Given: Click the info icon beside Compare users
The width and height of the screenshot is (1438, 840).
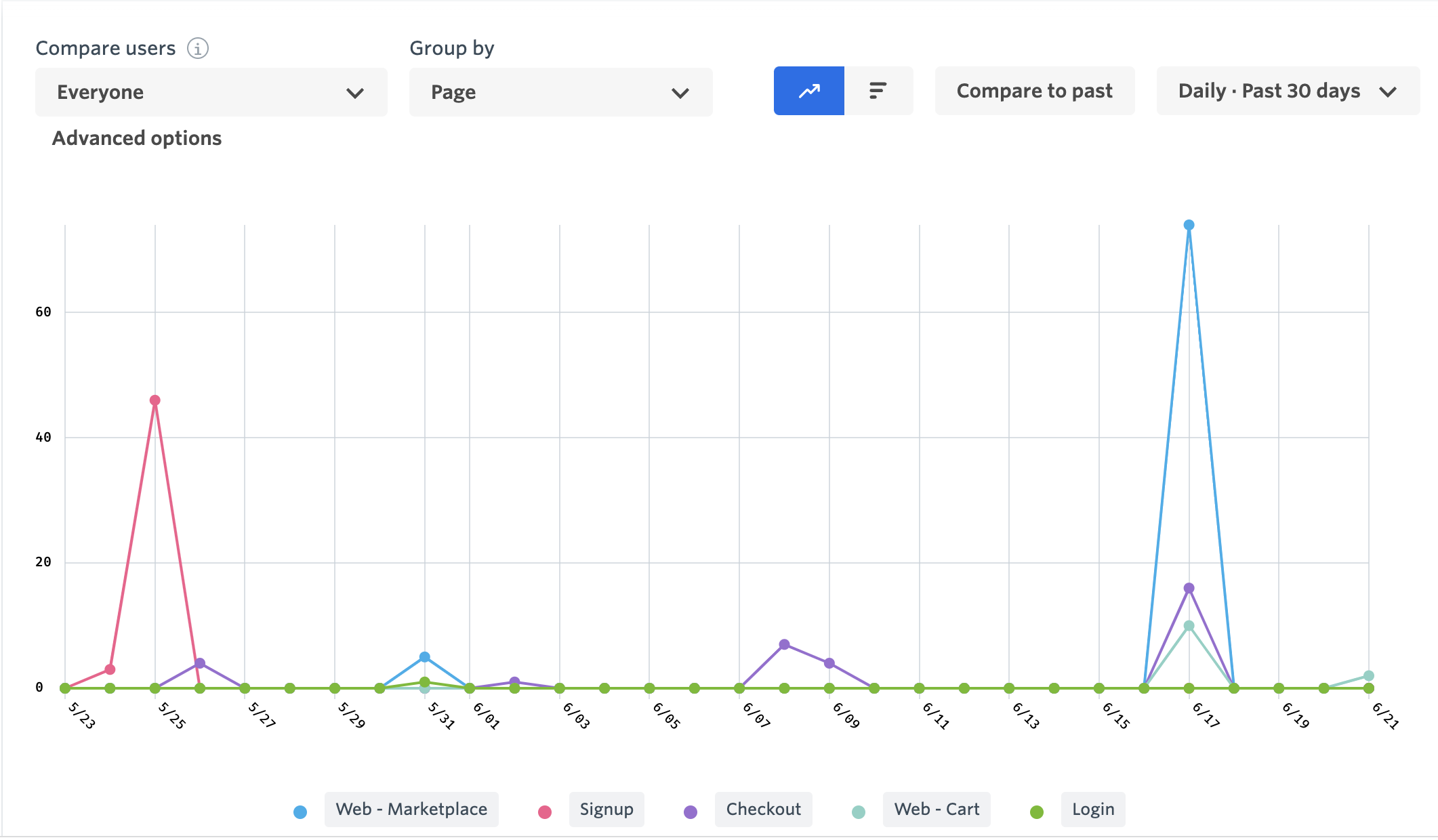Looking at the screenshot, I should click(198, 48).
